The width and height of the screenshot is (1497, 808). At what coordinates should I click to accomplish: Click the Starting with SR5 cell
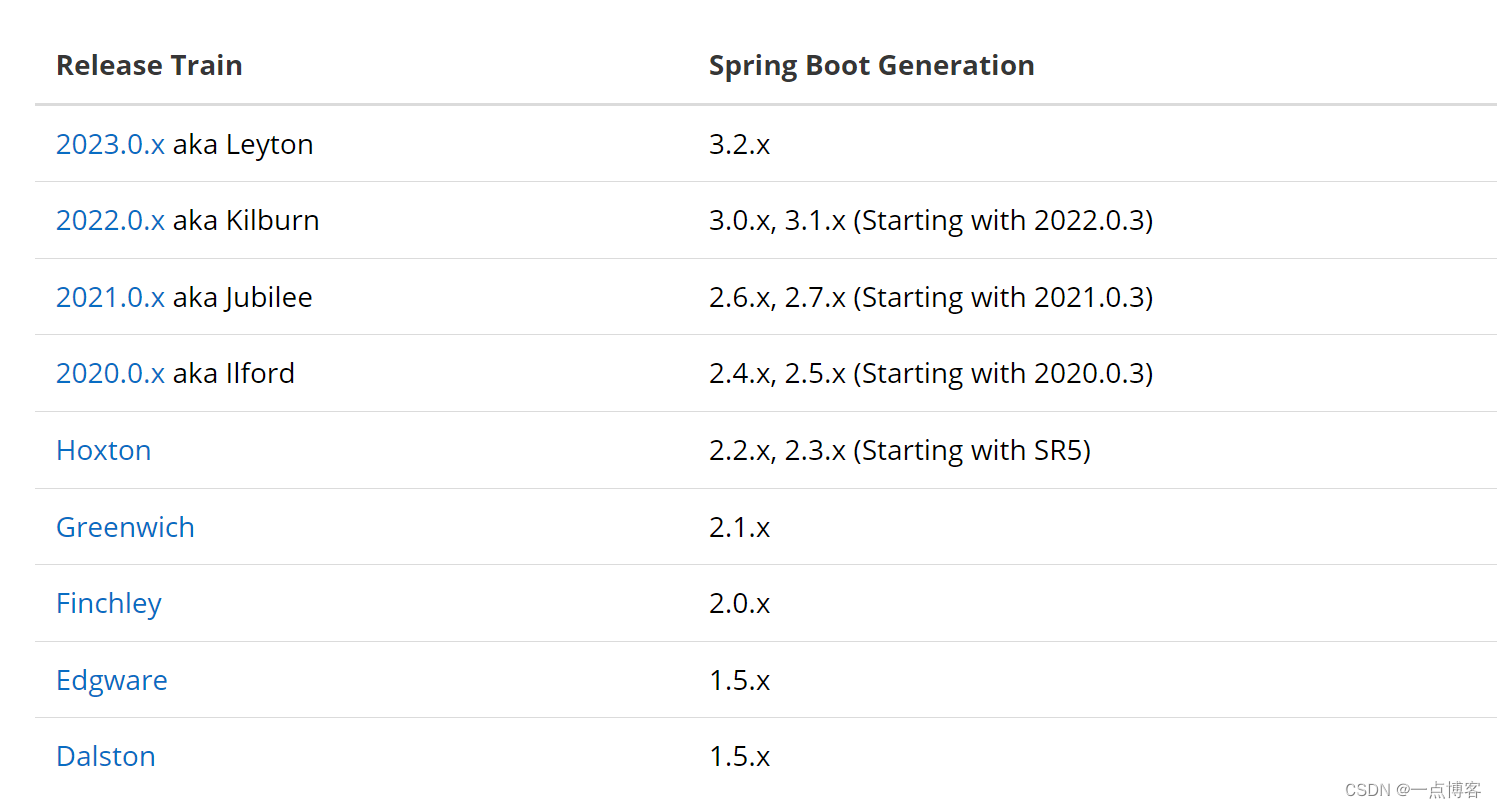pos(899,450)
